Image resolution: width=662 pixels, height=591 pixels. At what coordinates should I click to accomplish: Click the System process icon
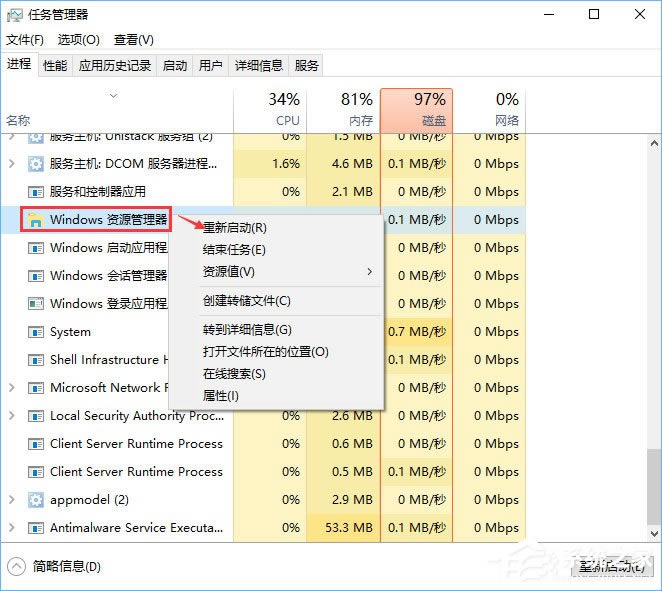(x=35, y=332)
